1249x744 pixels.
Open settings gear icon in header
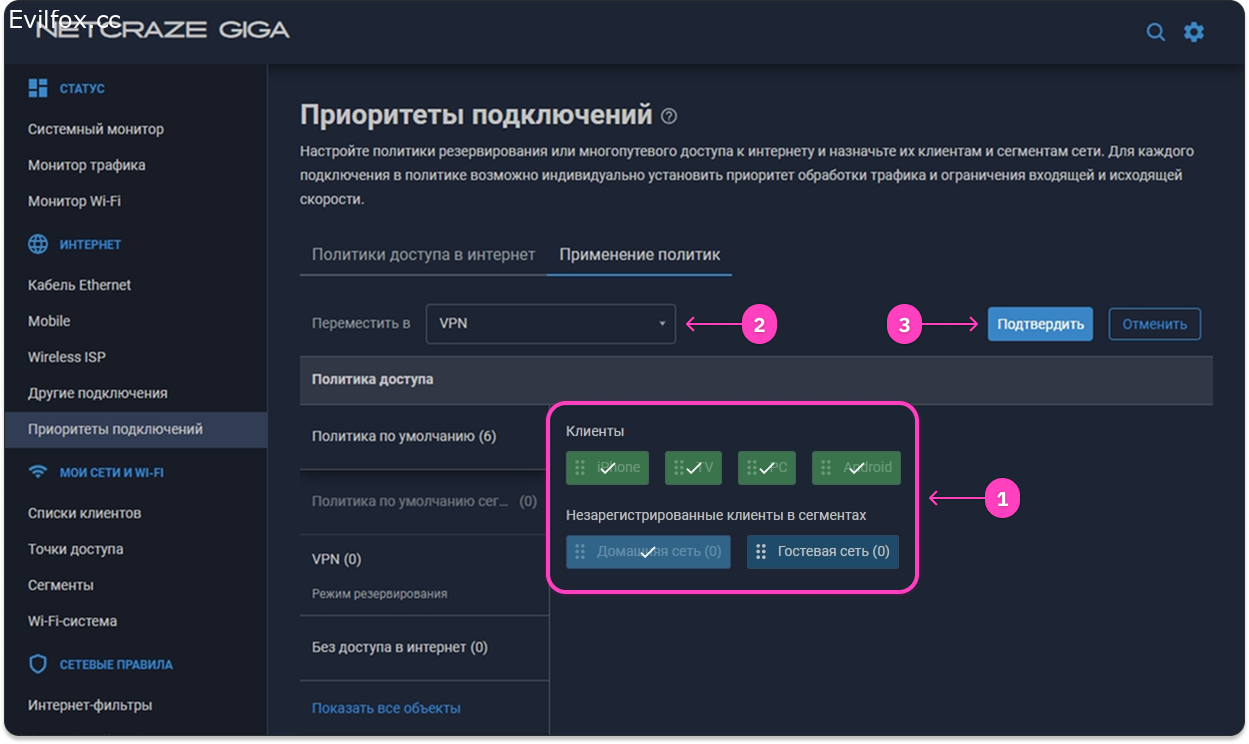coord(1194,32)
